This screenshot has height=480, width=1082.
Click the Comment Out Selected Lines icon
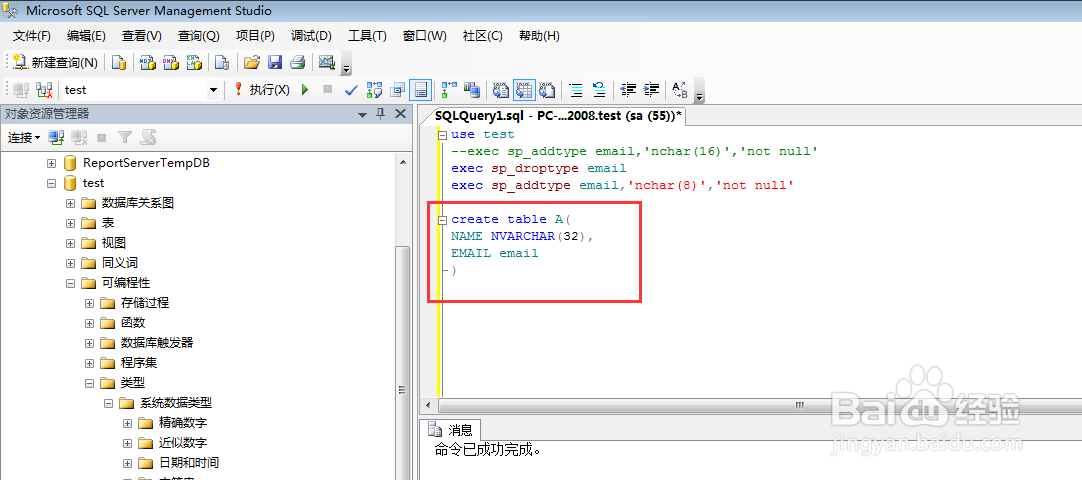pyautogui.click(x=576, y=90)
